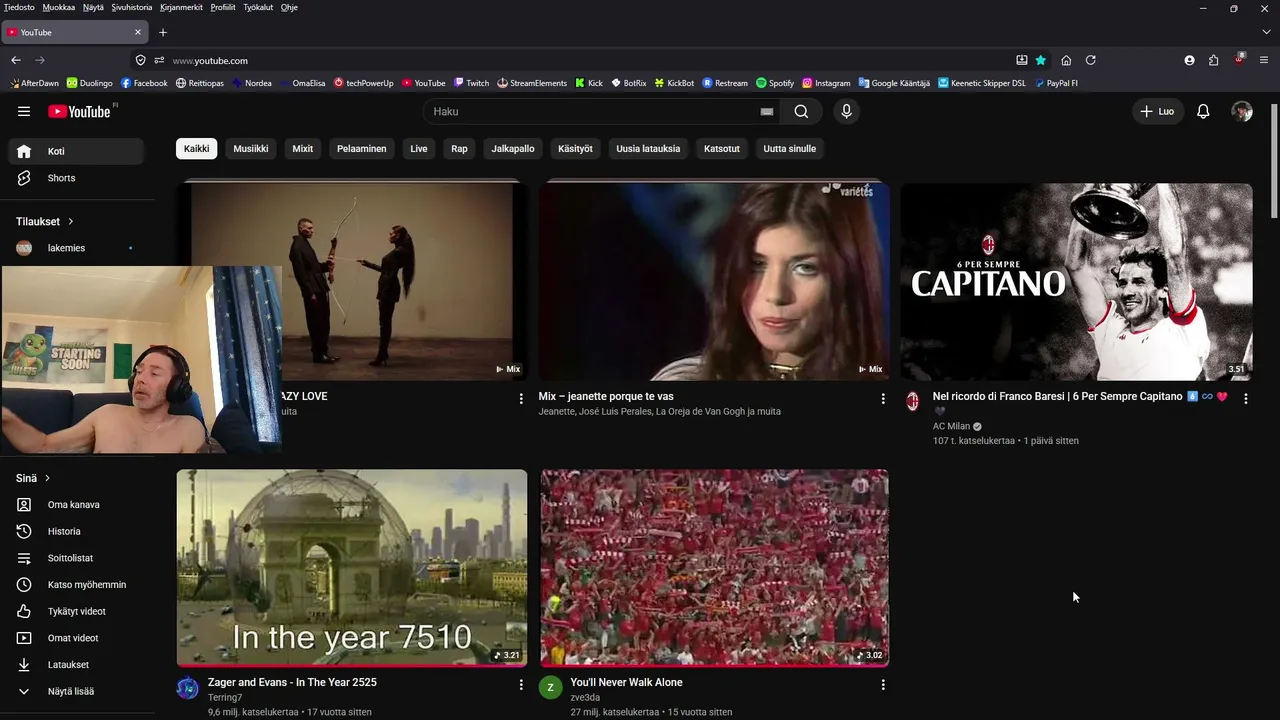Open the Työkalut menu
The width and height of the screenshot is (1280, 720).
tap(258, 7)
